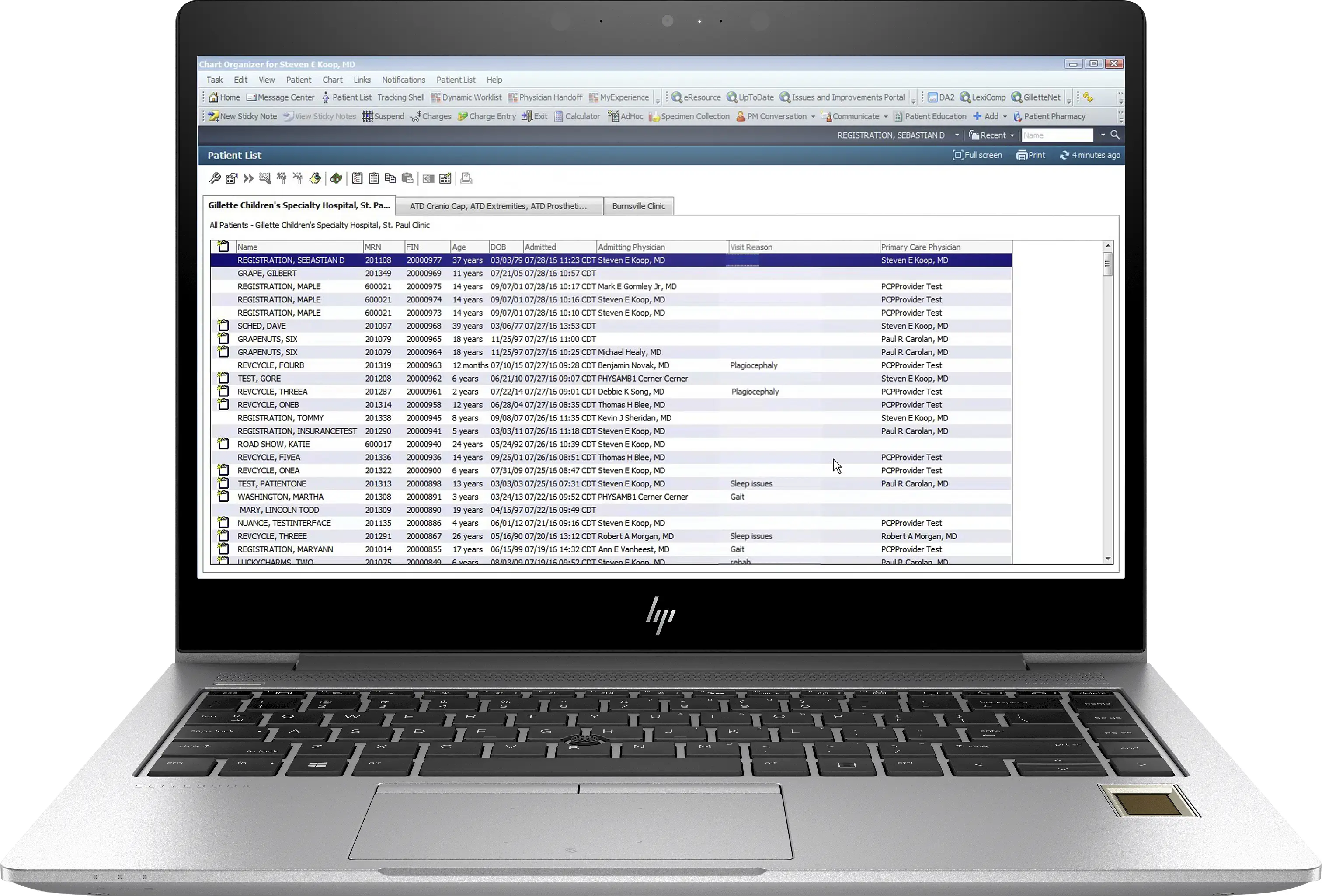Open the Notifications menu
The height and width of the screenshot is (896, 1322).
click(x=404, y=80)
